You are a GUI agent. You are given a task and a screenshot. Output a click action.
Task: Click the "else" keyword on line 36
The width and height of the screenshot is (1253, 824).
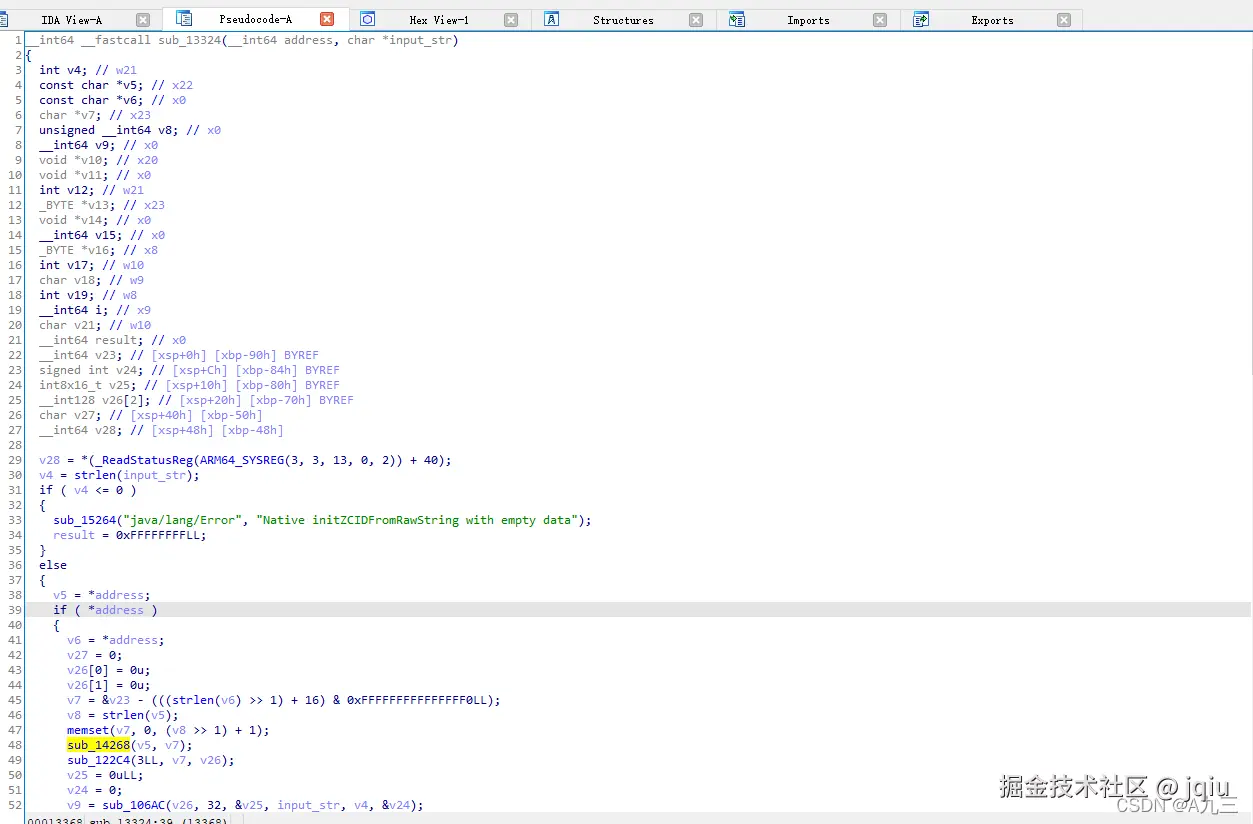point(53,565)
